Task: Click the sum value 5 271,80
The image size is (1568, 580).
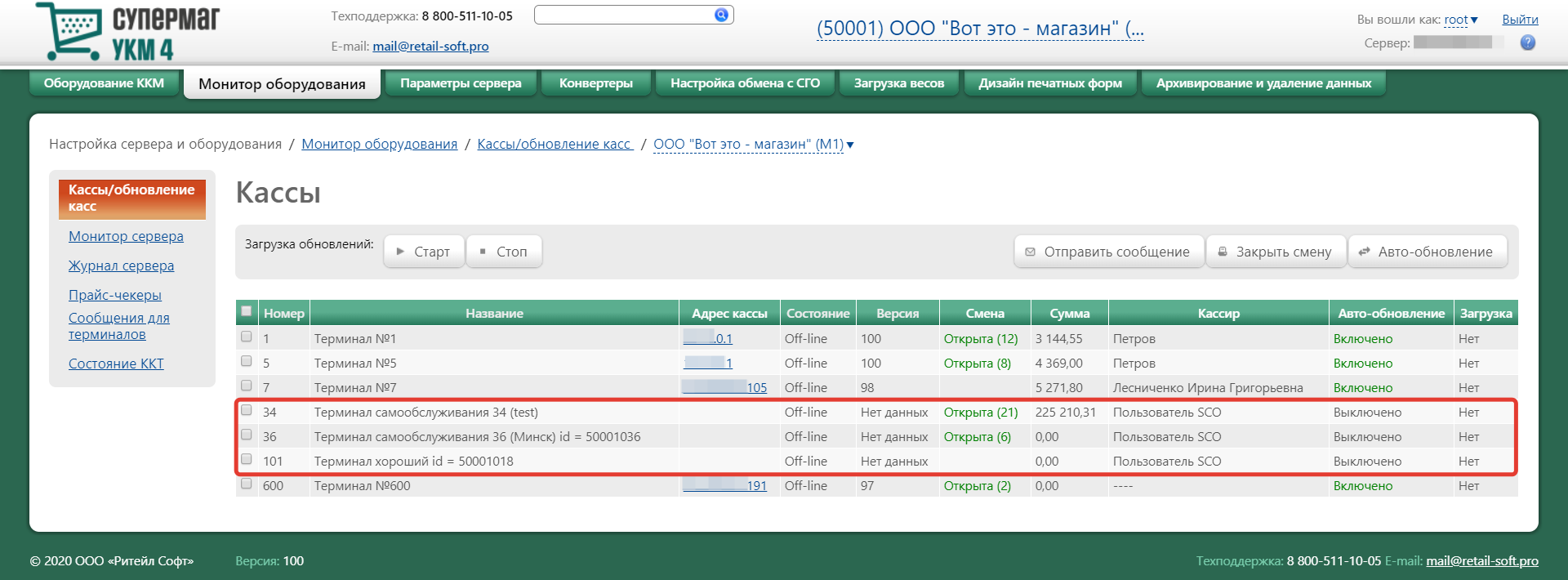Action: 1059,387
